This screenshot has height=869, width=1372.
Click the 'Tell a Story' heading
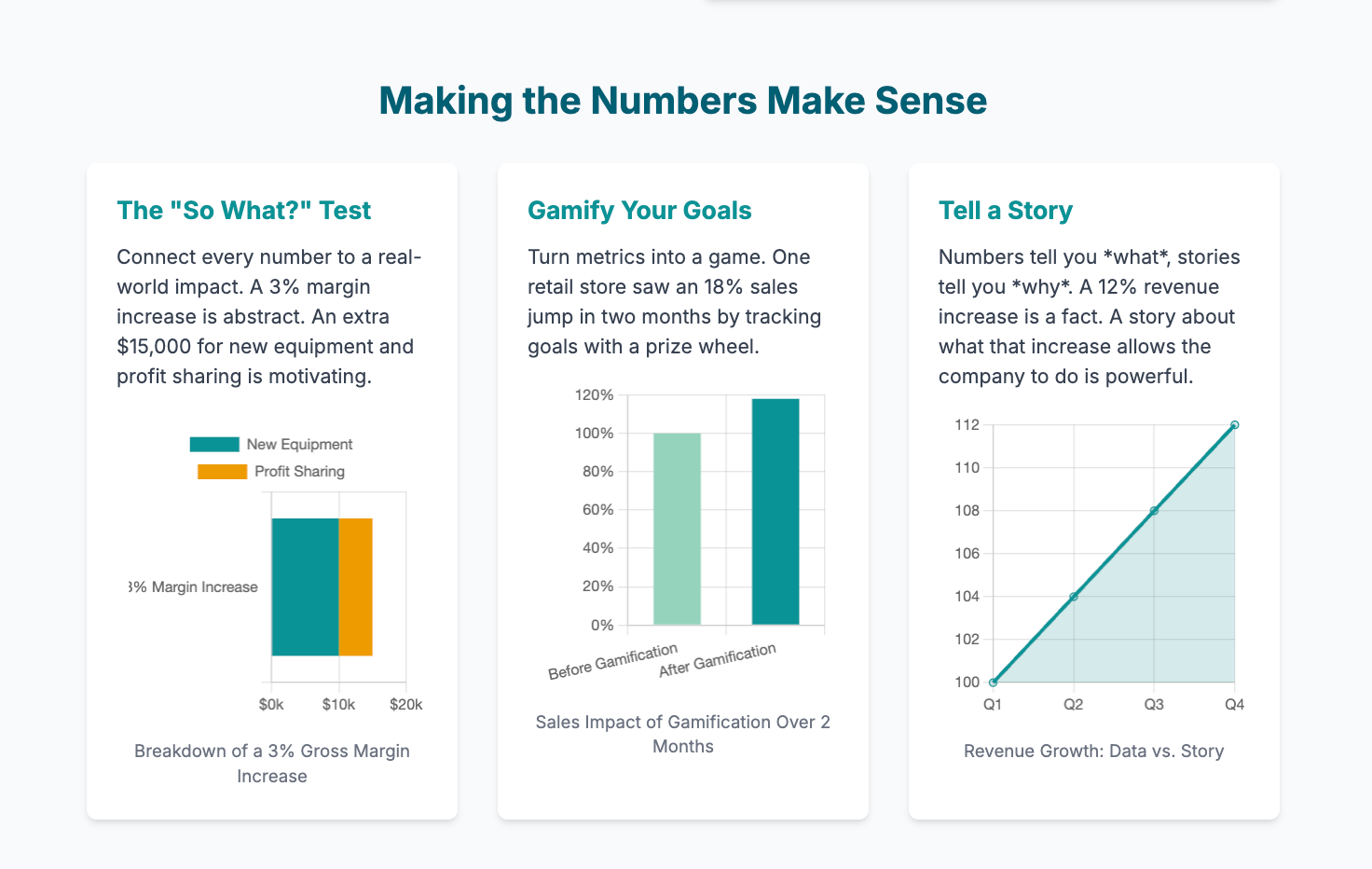coord(1005,211)
